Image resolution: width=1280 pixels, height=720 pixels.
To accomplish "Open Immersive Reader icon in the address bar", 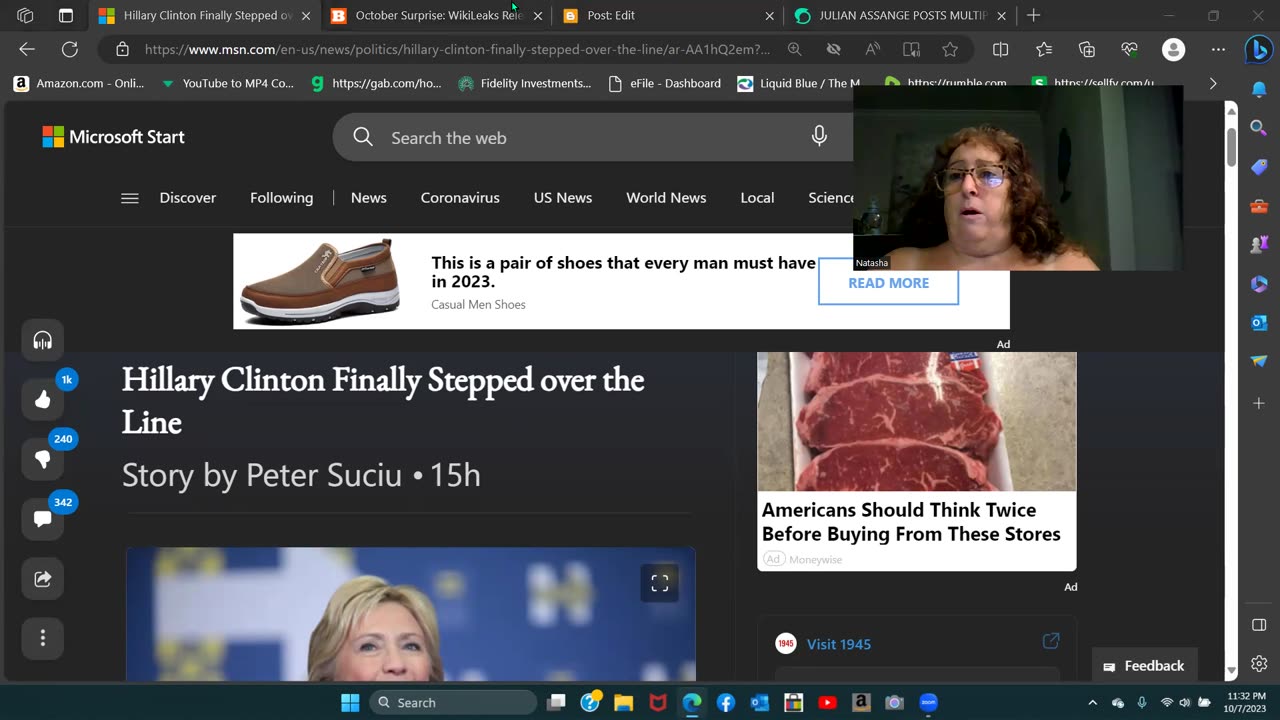I will [x=911, y=49].
